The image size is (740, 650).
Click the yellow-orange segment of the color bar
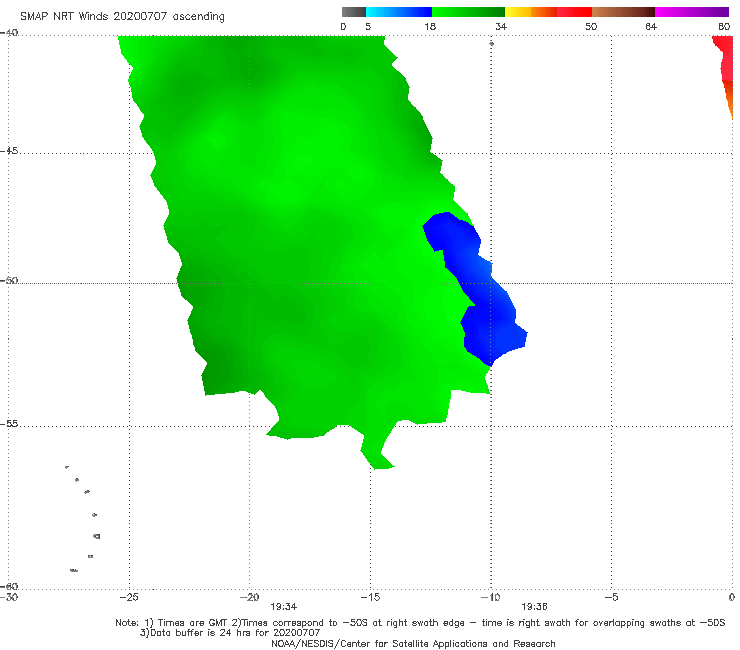click(531, 12)
